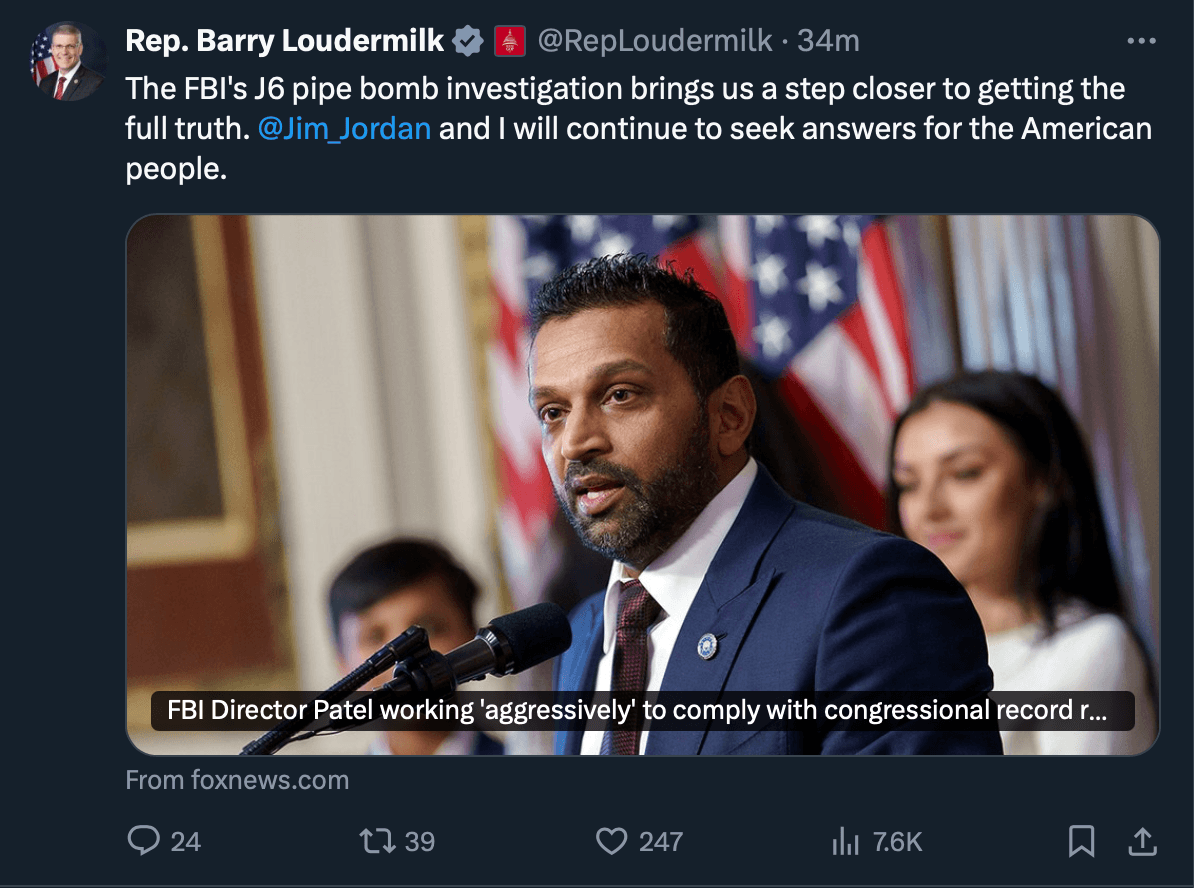Click the 247 likes count
Viewport: 1194px width, 888px height.
(x=661, y=841)
